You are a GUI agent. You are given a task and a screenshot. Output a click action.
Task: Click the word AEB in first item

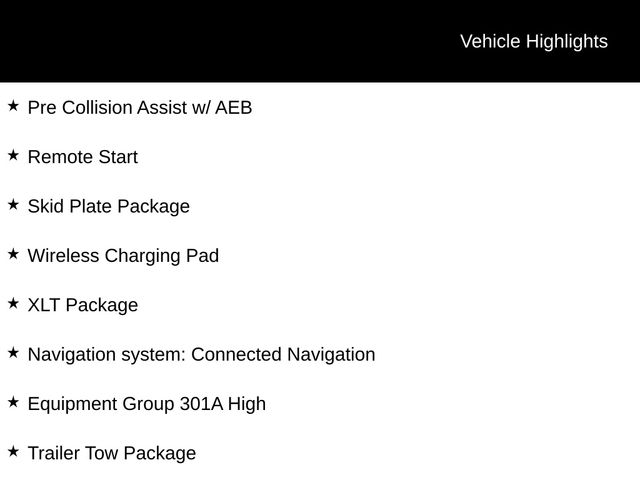(x=233, y=108)
